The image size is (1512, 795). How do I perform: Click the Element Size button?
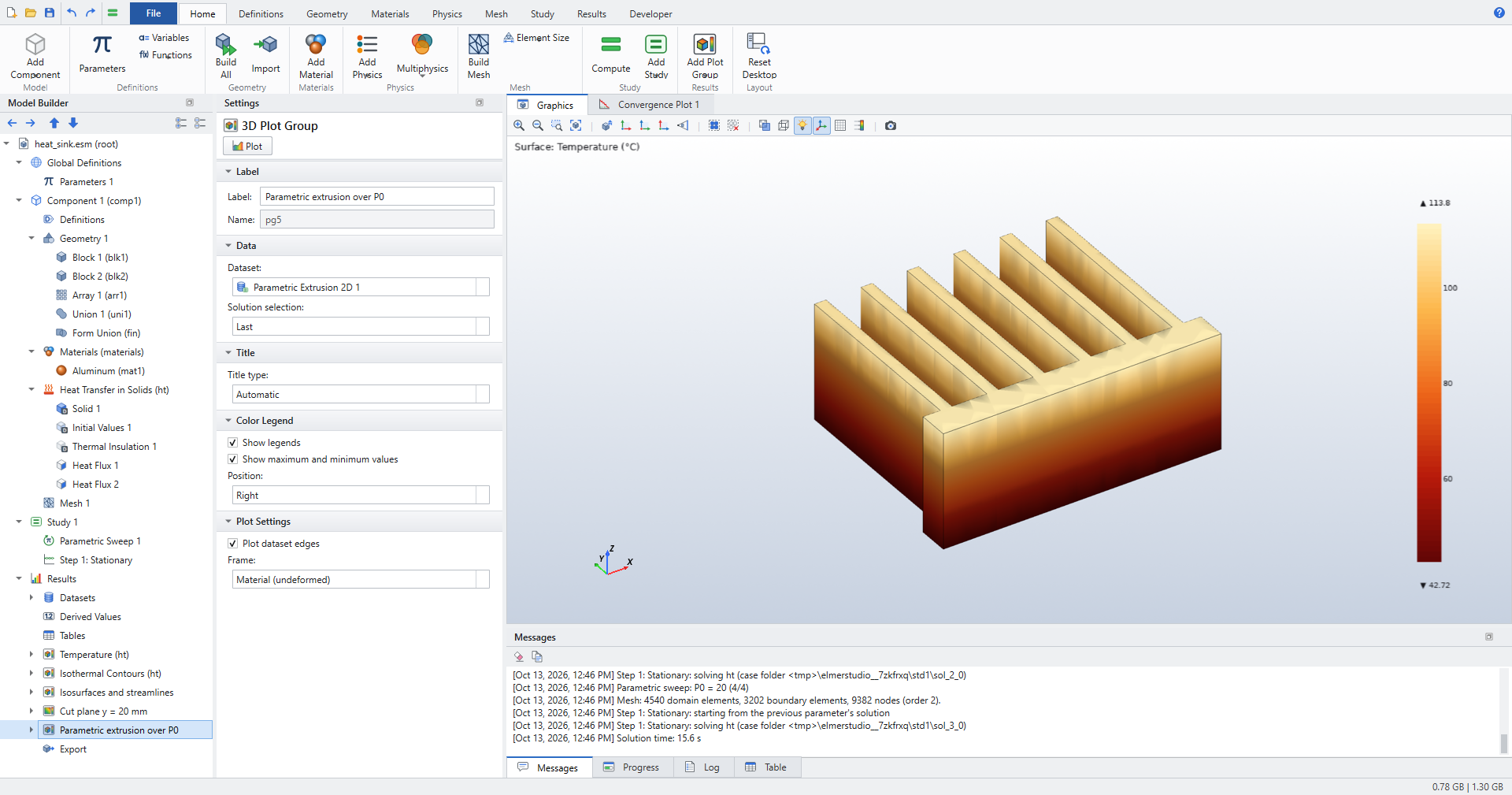(536, 38)
